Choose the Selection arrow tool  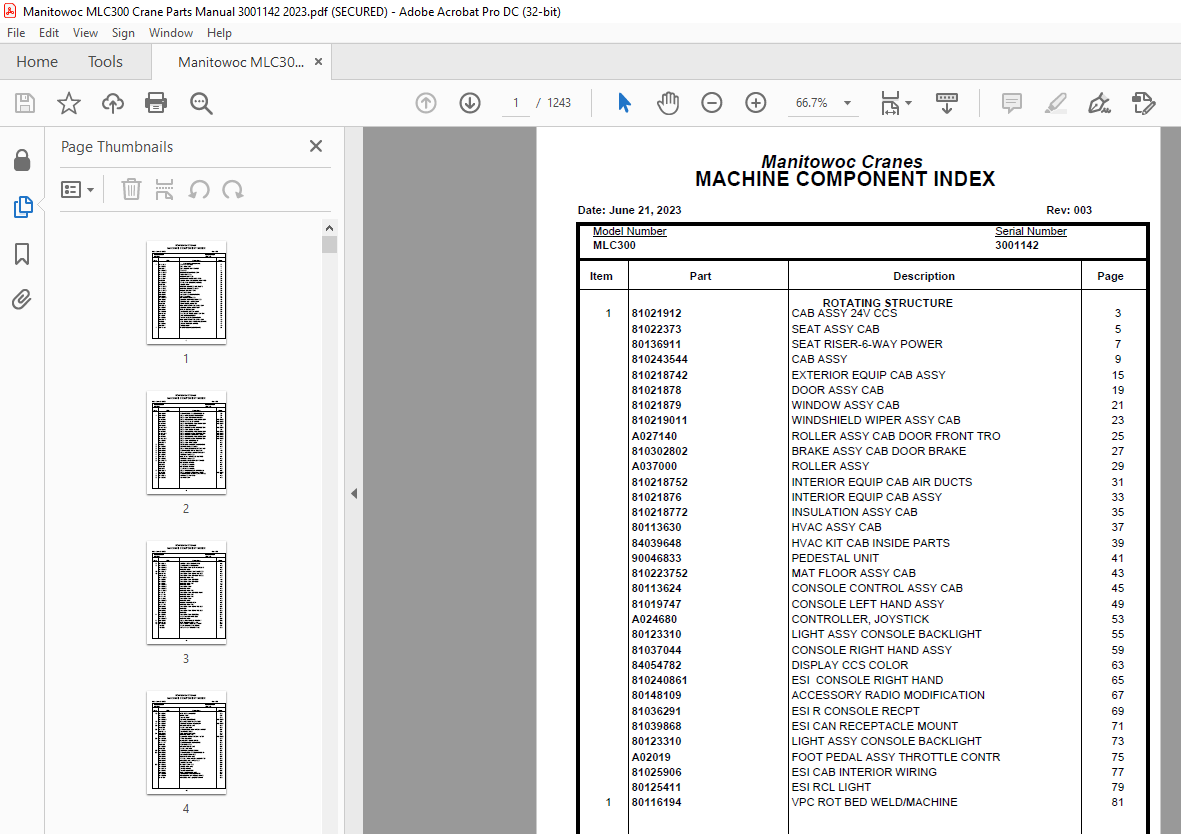[624, 102]
